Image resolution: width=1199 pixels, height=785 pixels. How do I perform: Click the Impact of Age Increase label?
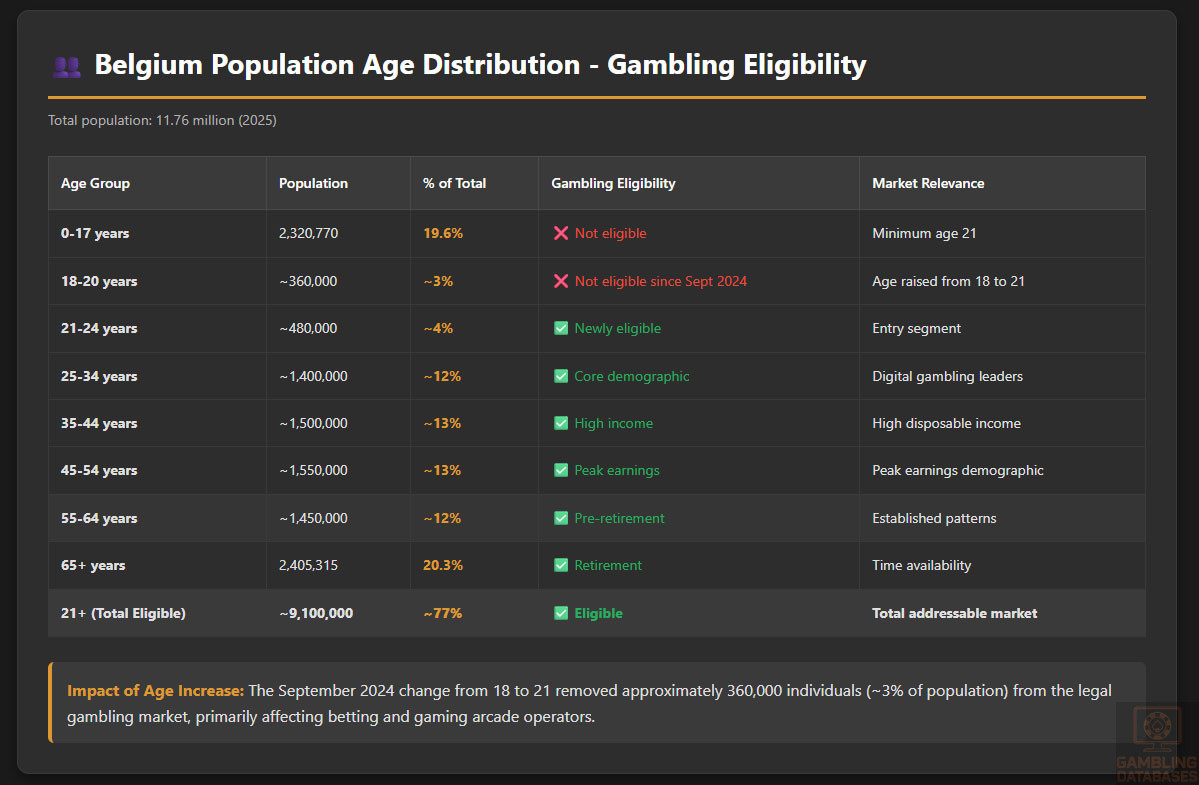click(155, 691)
